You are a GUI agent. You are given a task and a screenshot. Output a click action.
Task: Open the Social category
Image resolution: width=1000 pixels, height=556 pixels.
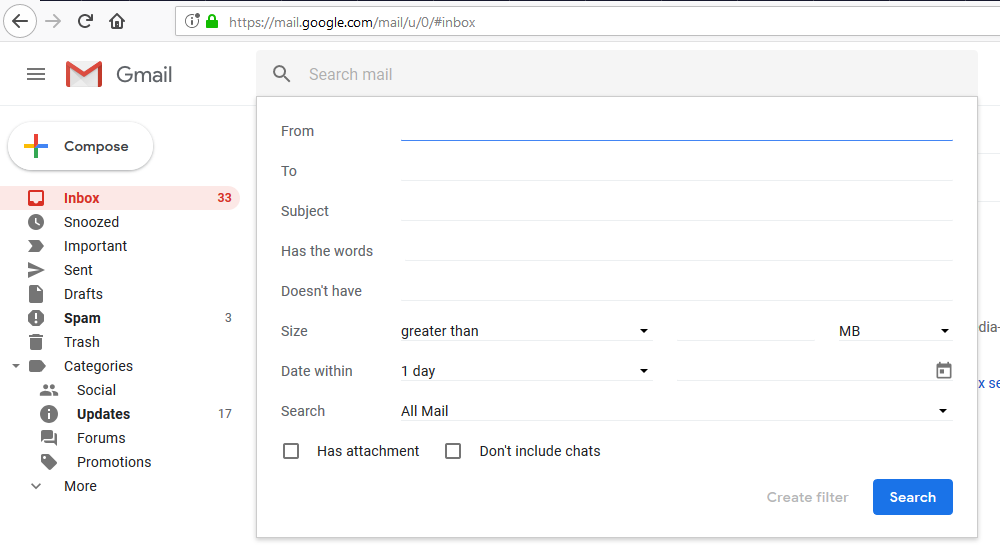(96, 390)
